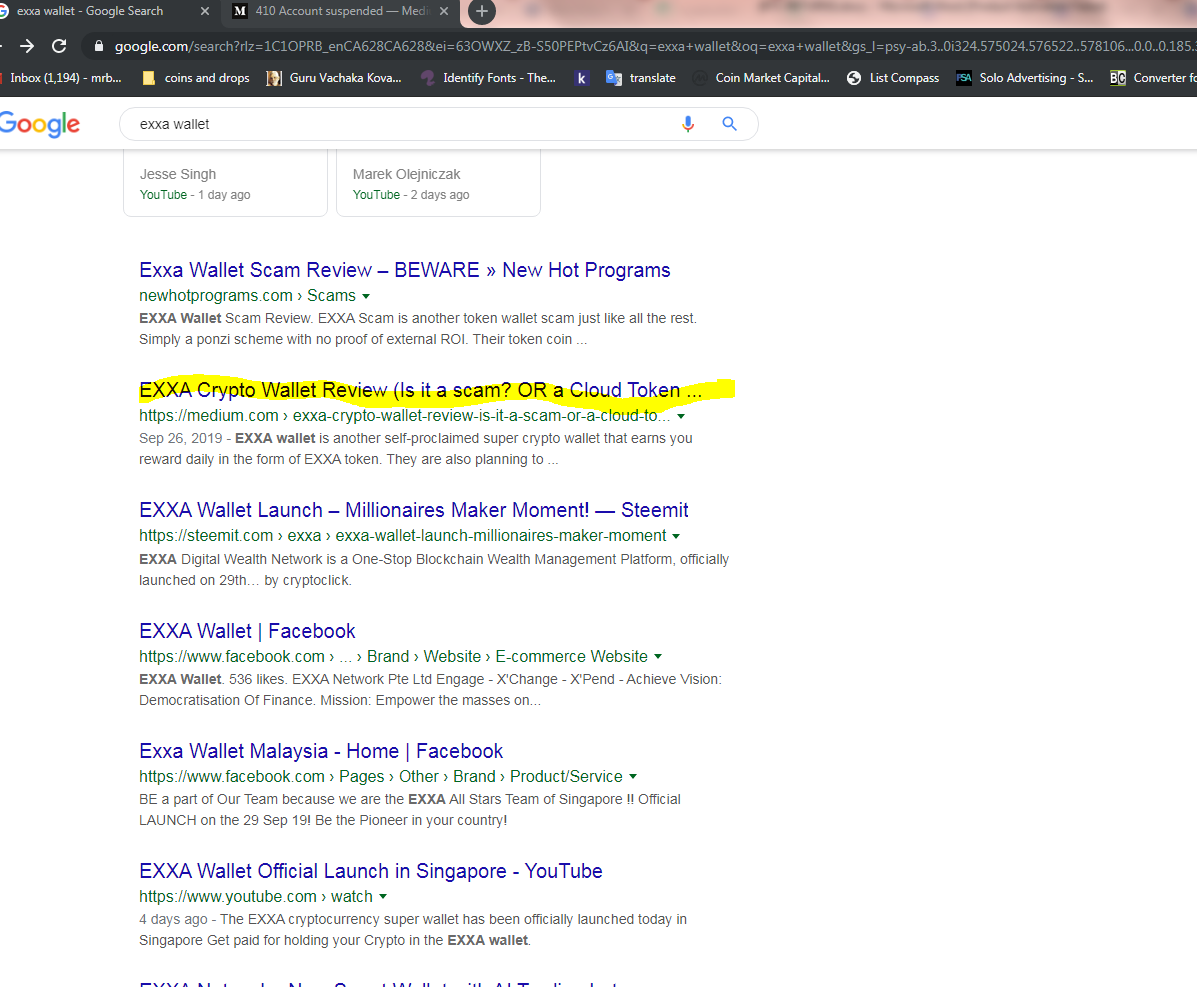Open the Solo Advertising bookmark
1197x987 pixels.
[1025, 78]
